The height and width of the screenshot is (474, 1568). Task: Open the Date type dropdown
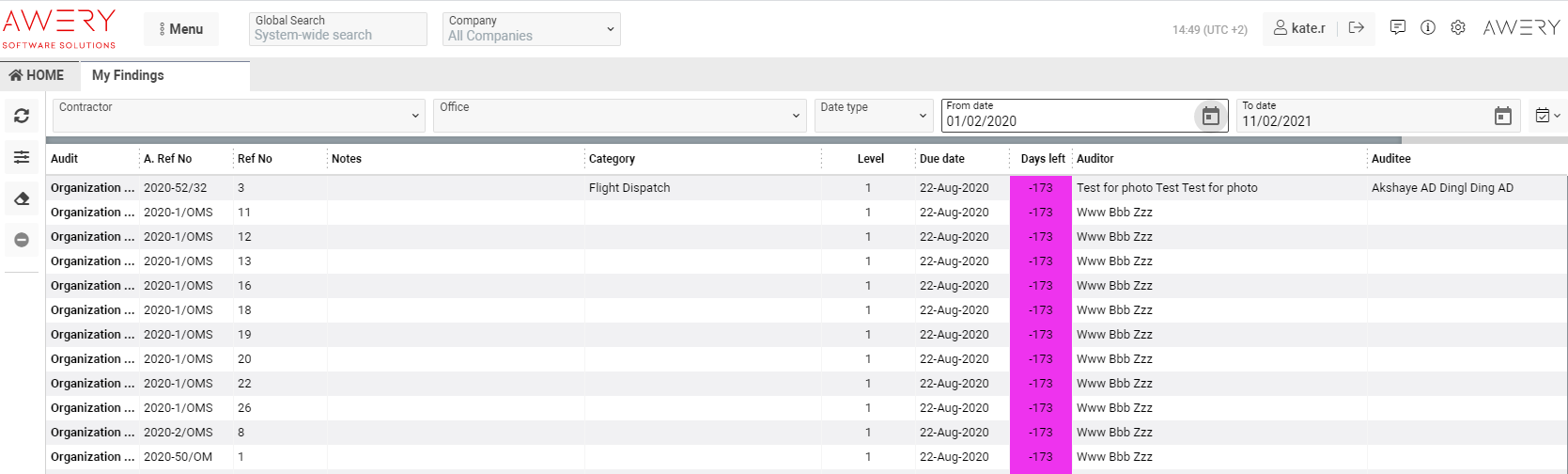pyautogui.click(x=873, y=116)
